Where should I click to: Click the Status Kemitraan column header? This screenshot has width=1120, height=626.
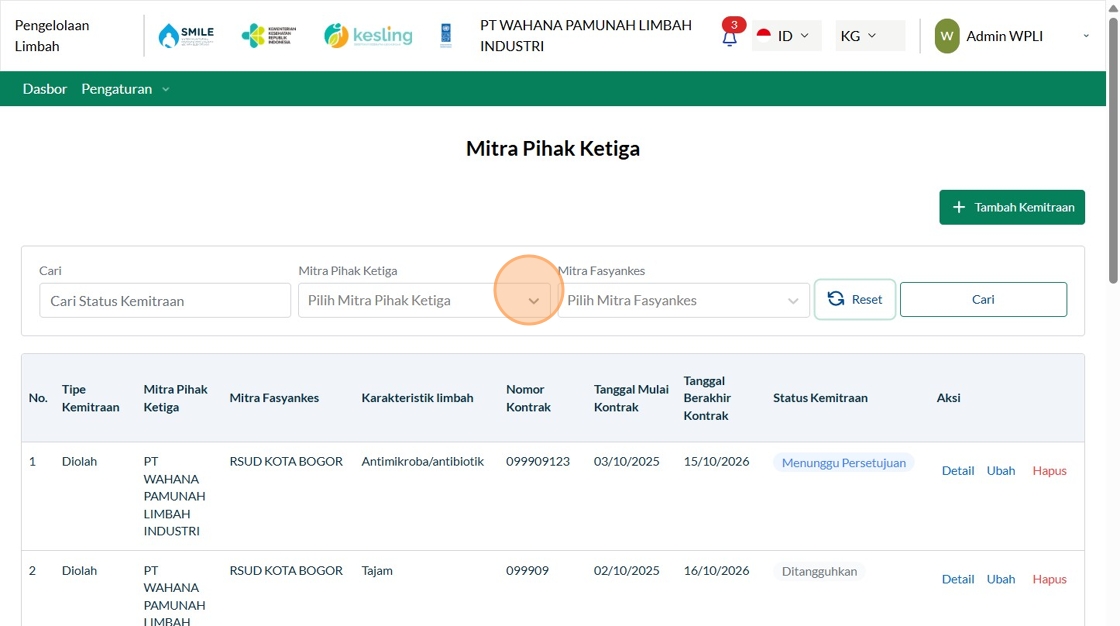pos(820,397)
